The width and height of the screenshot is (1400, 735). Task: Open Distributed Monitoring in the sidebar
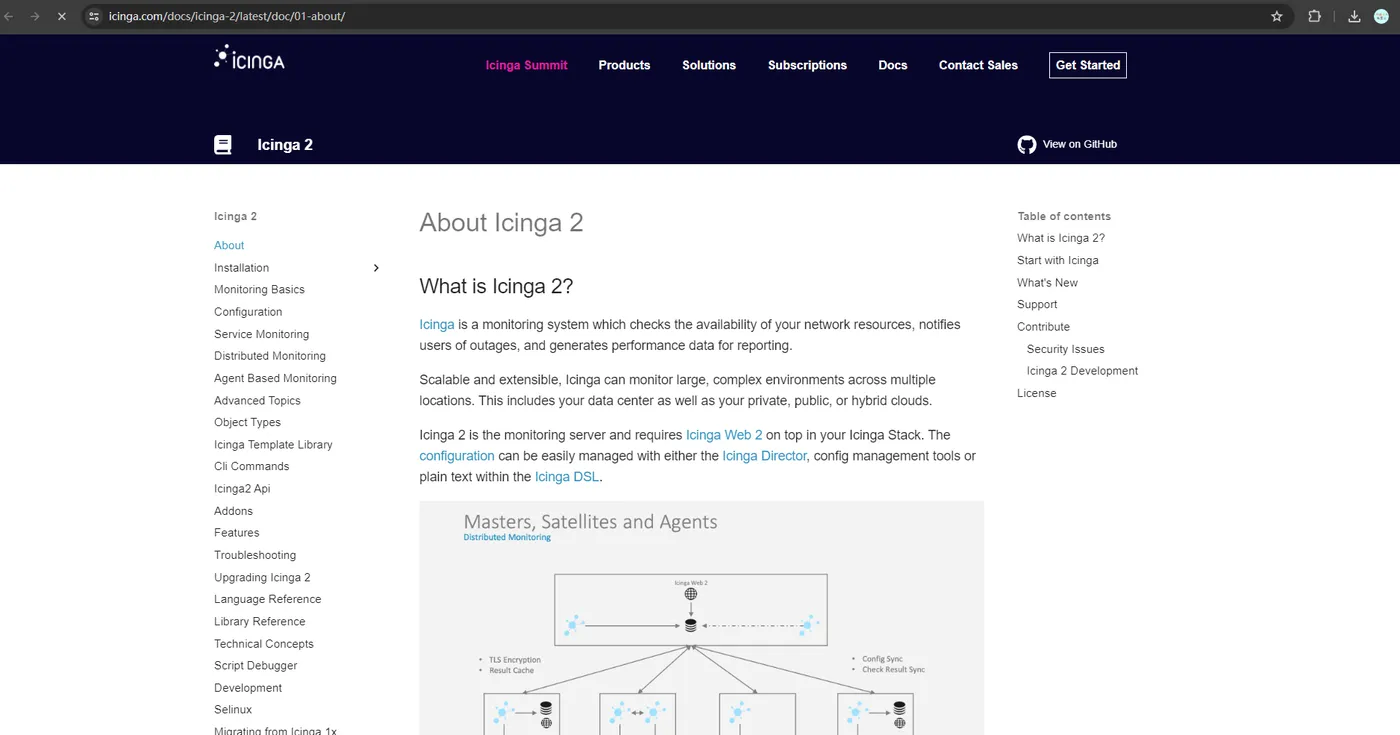tap(270, 356)
